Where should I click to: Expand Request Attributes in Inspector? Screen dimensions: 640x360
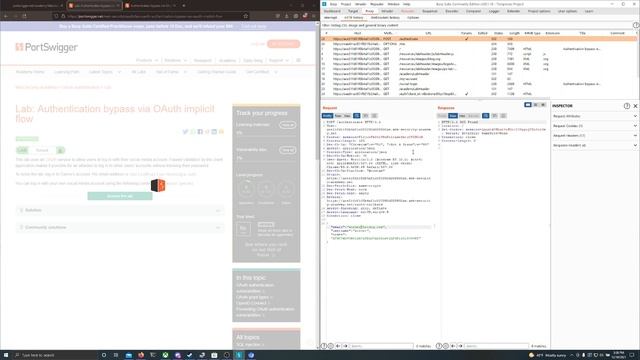(x=595, y=116)
